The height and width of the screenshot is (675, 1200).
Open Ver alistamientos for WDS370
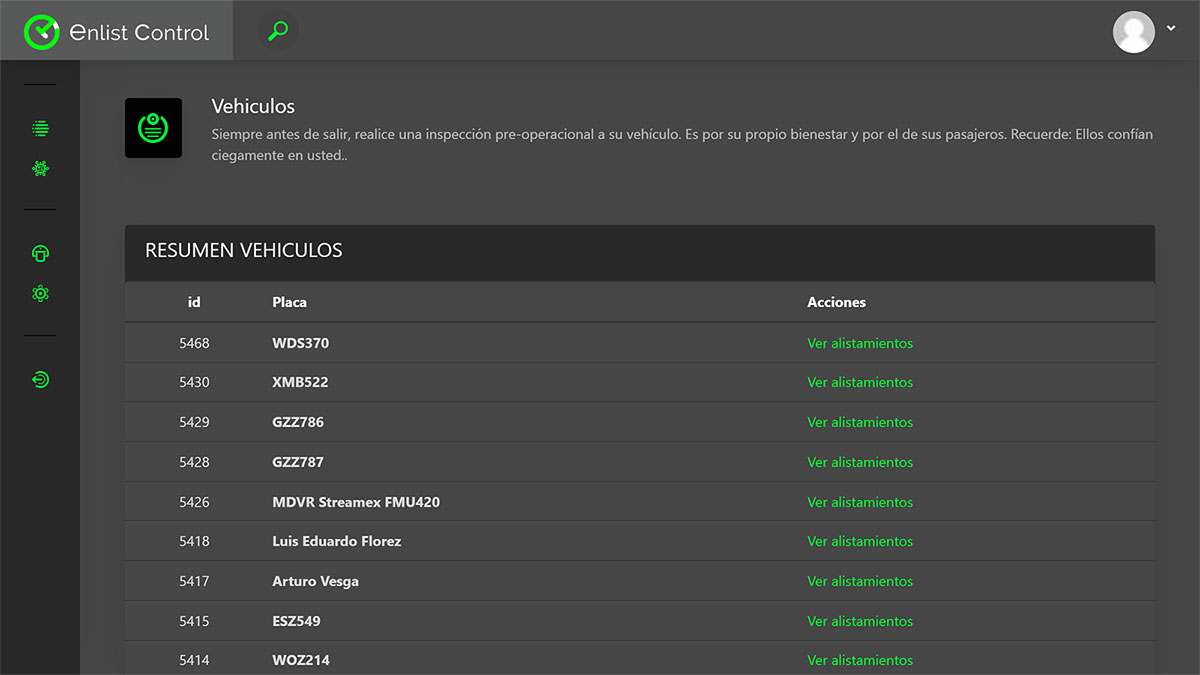click(x=860, y=343)
